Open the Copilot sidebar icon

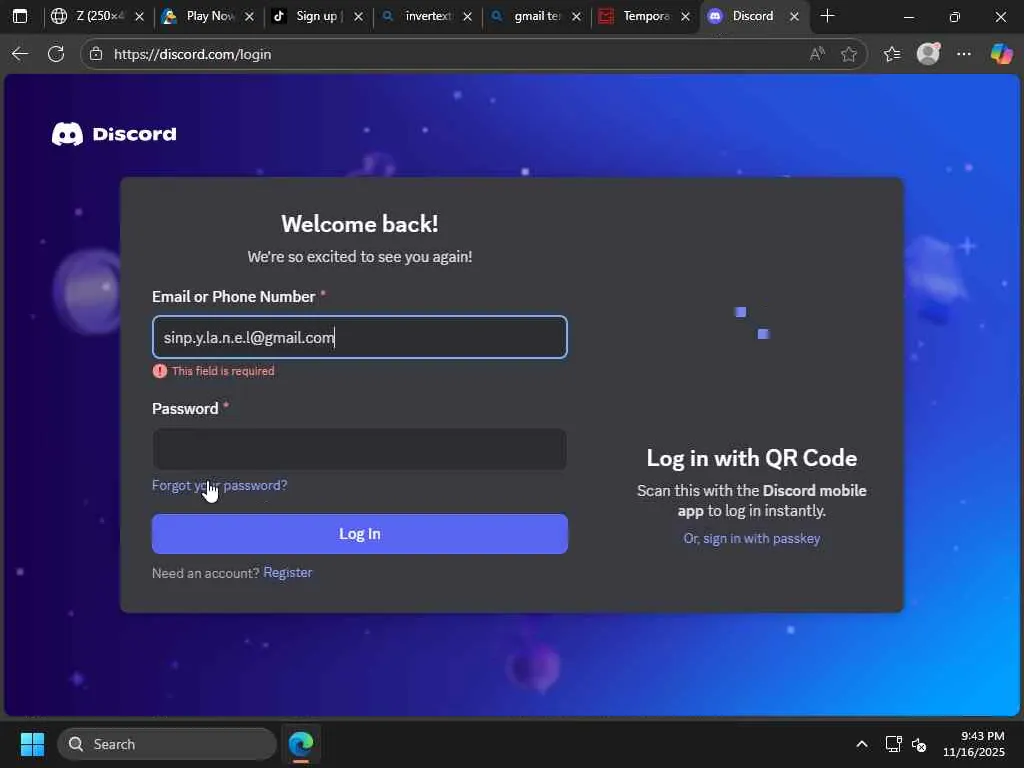(1001, 54)
